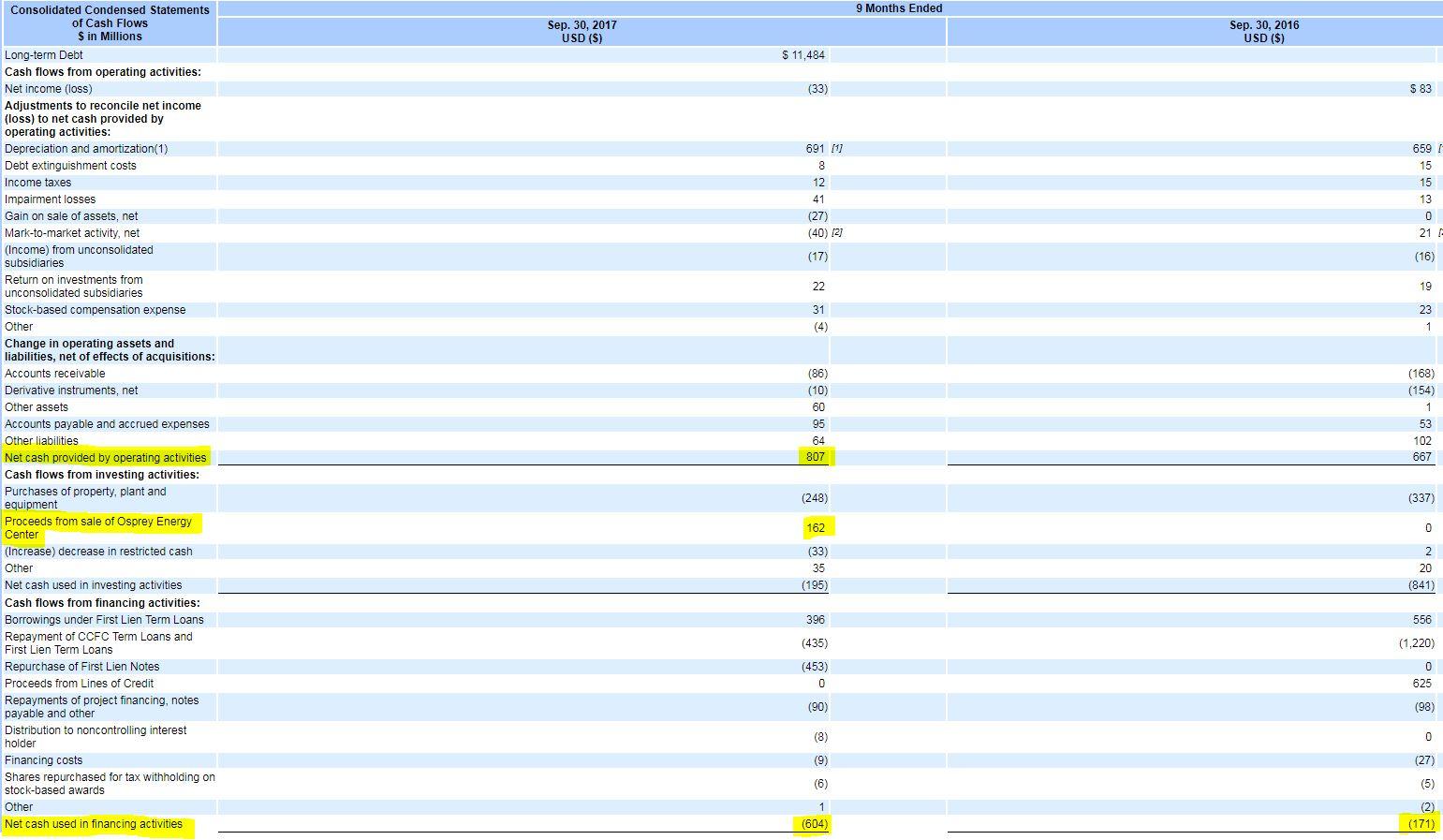Click the 691 depreciation and amortization value
The image size is (1443, 840).
tap(816, 149)
